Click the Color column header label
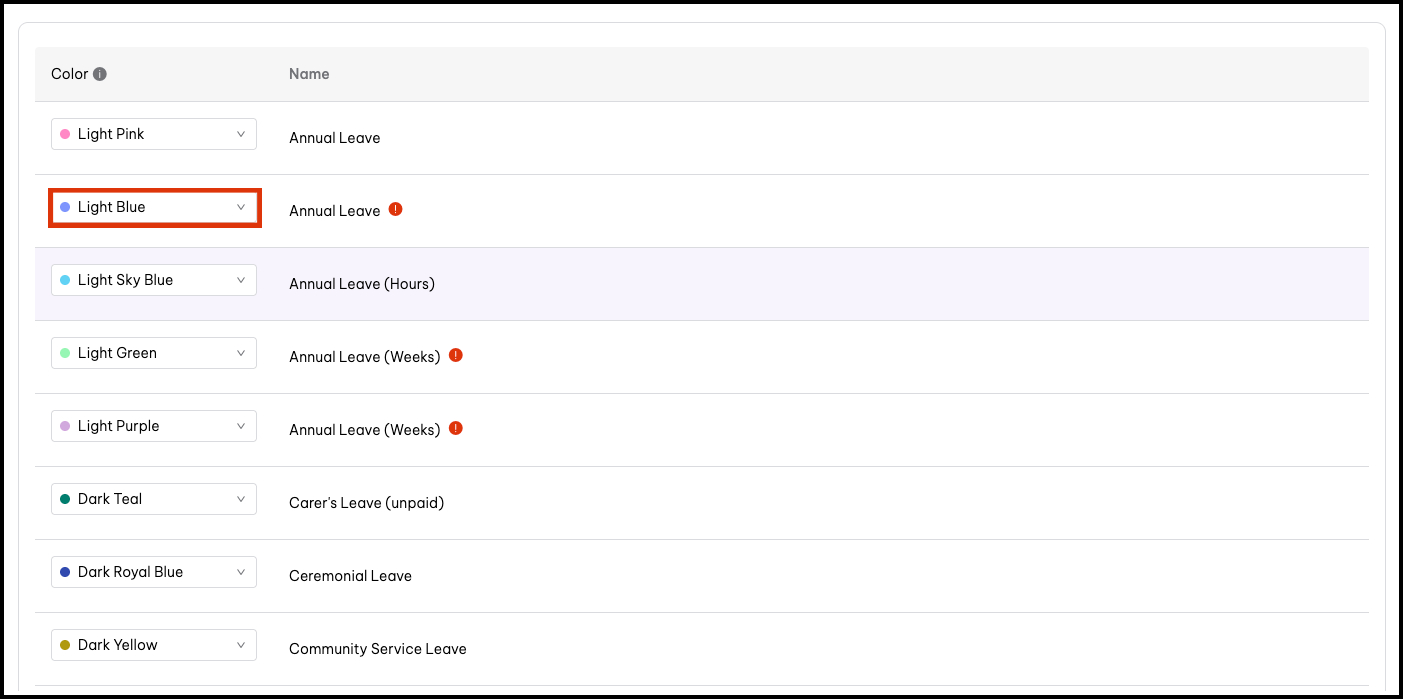1403x699 pixels. tap(69, 74)
